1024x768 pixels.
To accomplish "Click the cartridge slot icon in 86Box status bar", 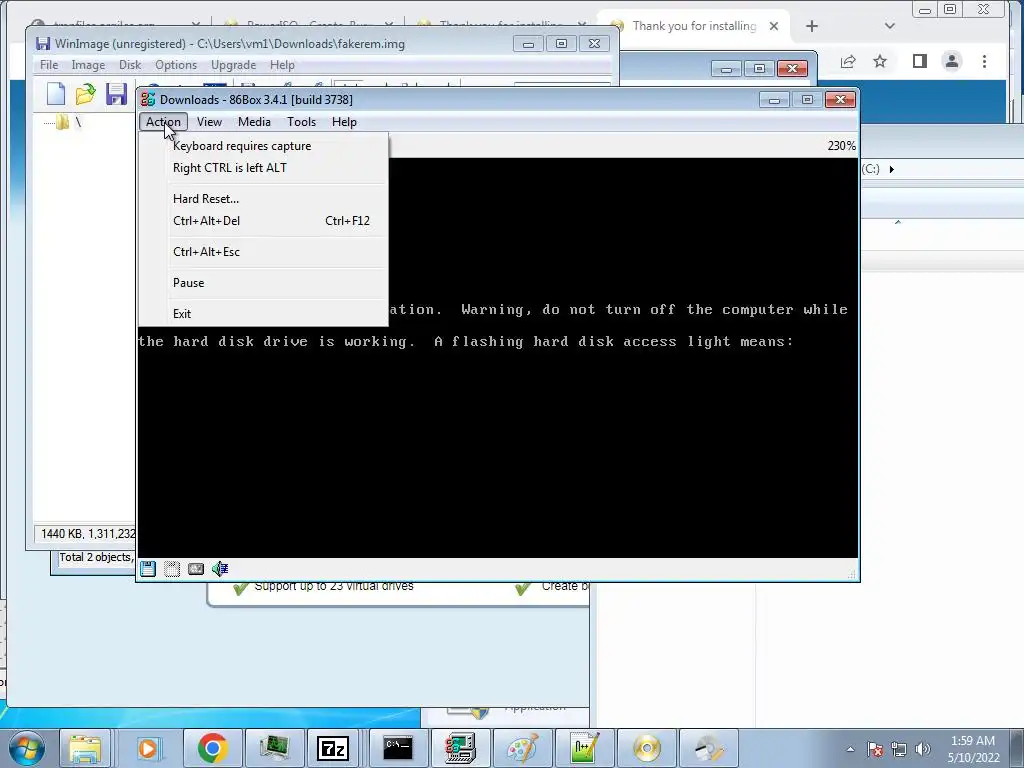I will pyautogui.click(x=172, y=569).
